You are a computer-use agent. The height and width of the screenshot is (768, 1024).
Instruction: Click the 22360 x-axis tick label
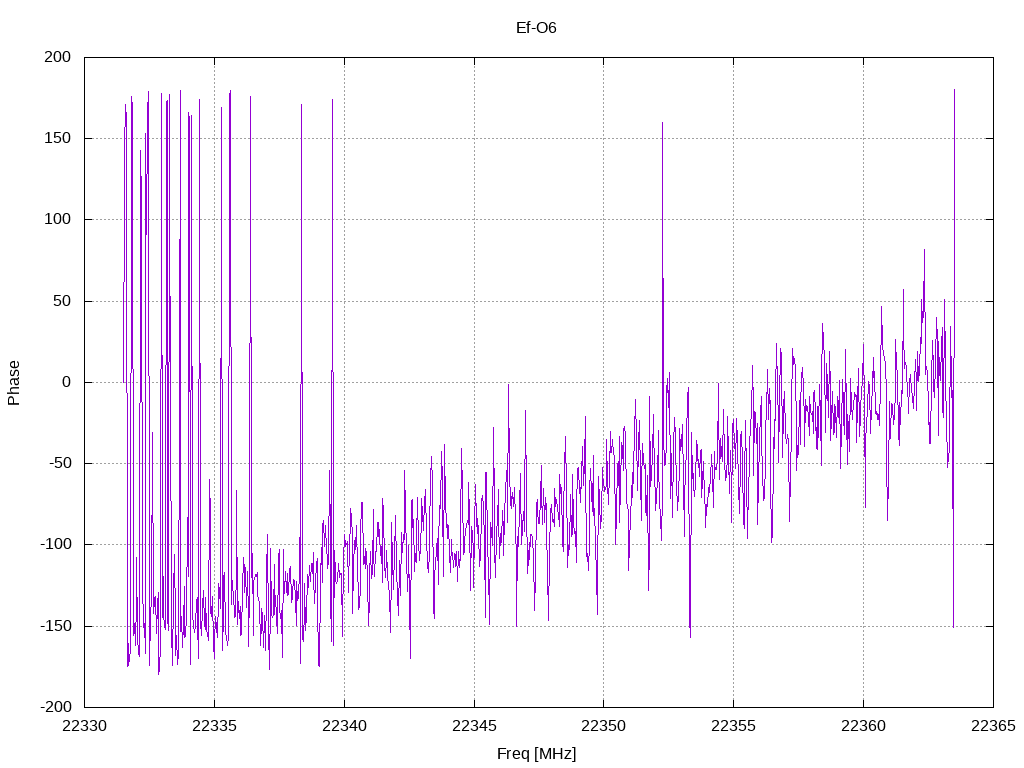pos(863,726)
